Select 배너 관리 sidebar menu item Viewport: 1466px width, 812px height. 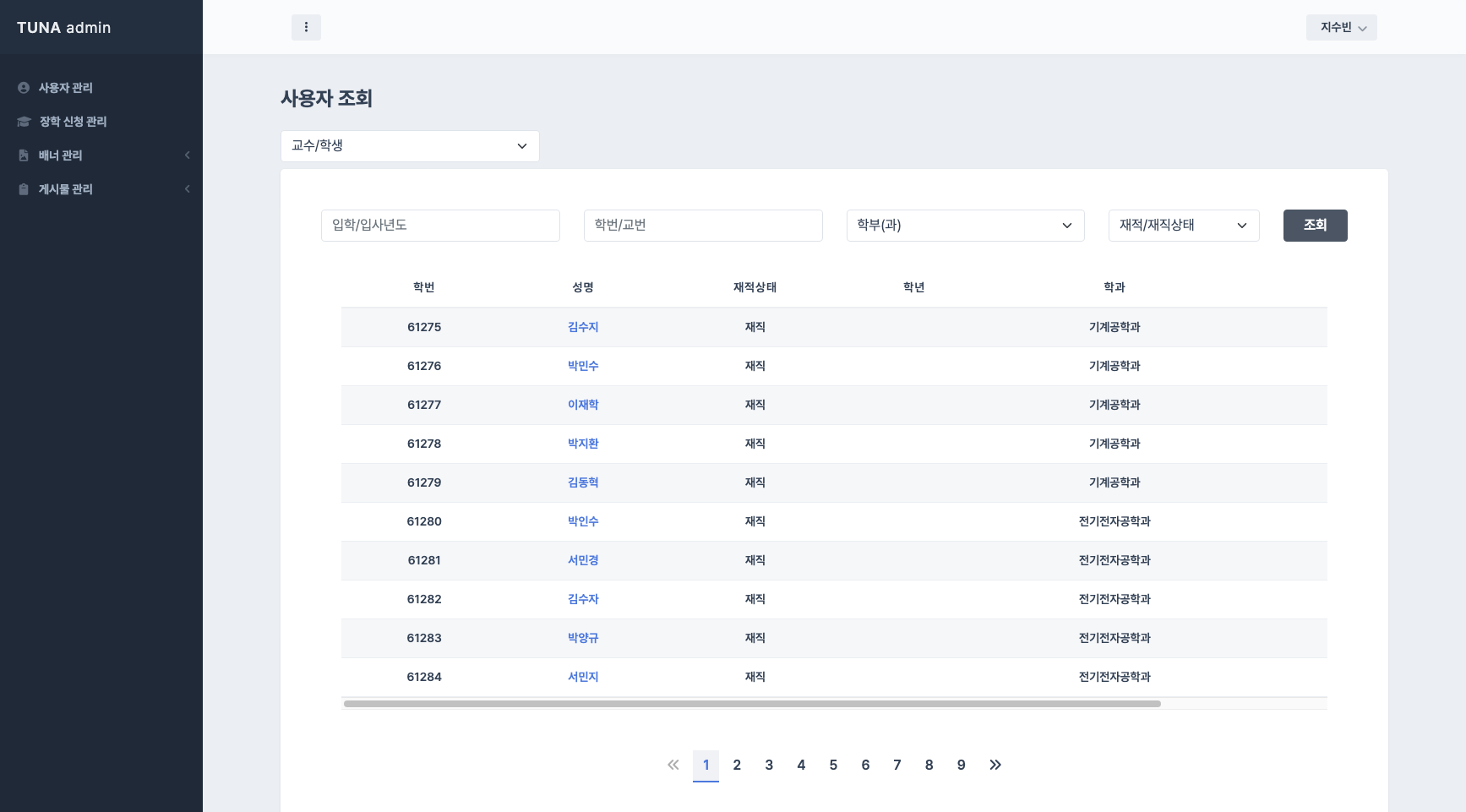61,155
